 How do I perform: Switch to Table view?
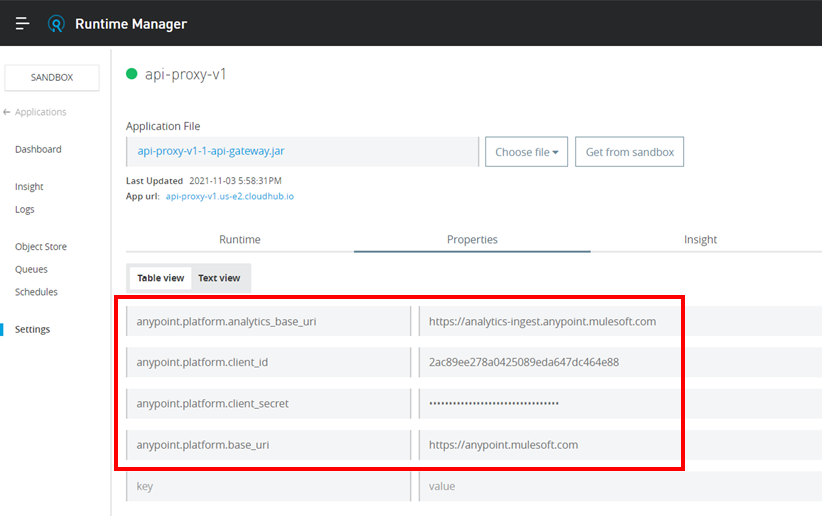tap(161, 278)
